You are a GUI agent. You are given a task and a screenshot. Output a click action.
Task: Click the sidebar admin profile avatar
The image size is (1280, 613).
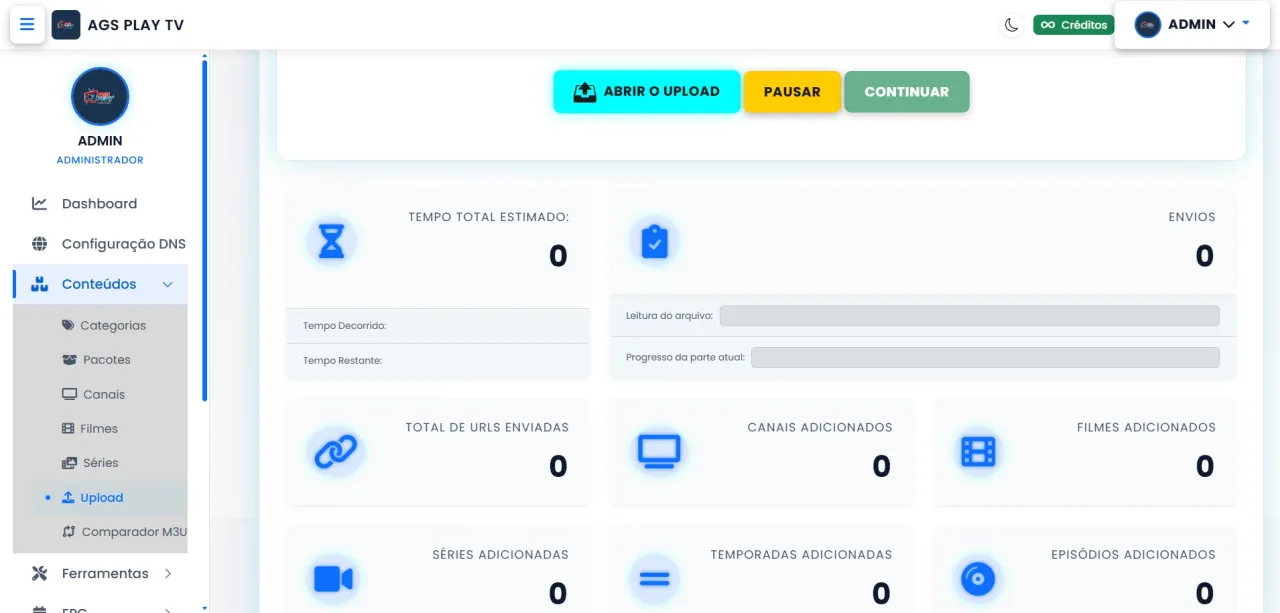click(100, 97)
